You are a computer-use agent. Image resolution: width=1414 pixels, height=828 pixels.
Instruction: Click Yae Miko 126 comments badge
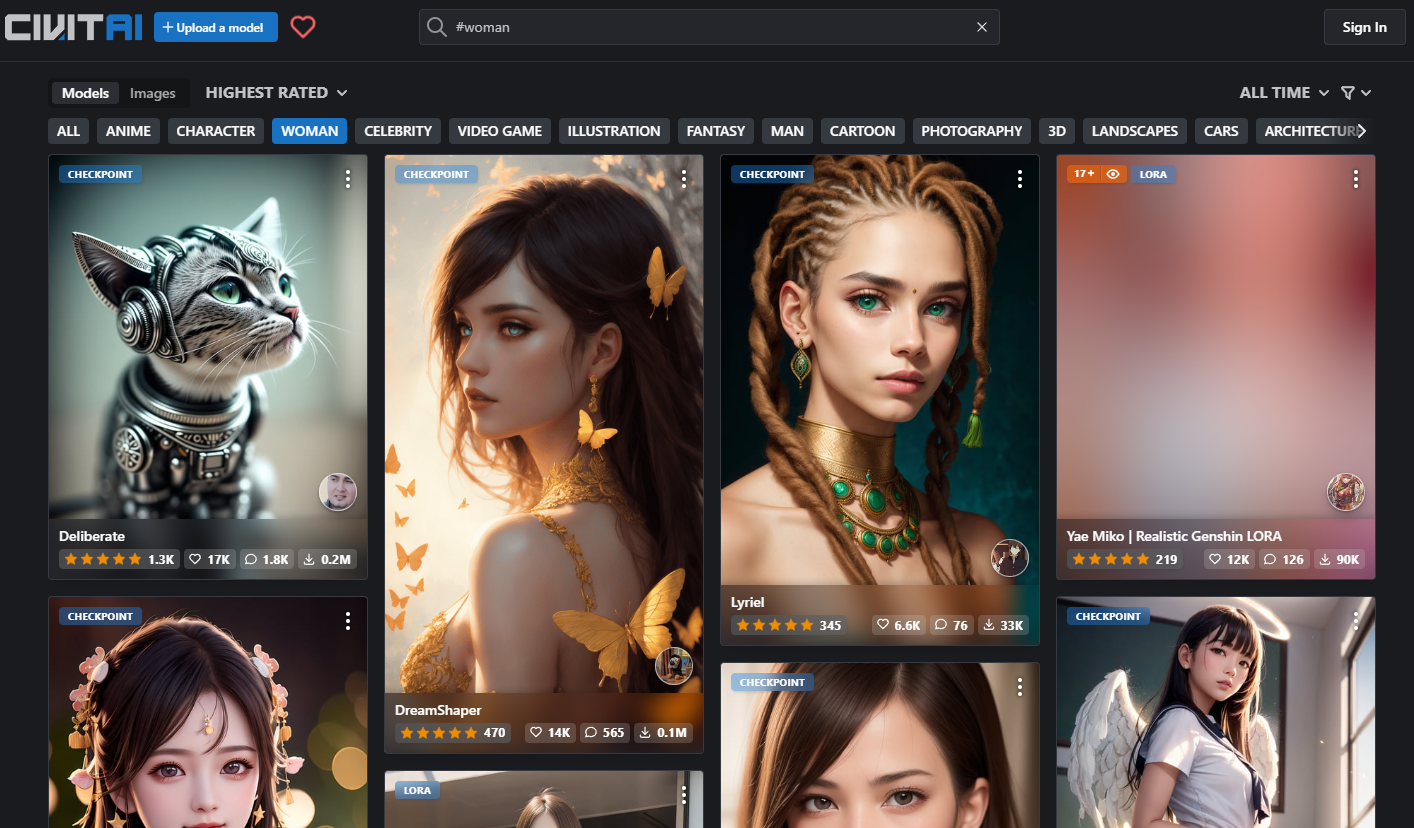point(1285,559)
